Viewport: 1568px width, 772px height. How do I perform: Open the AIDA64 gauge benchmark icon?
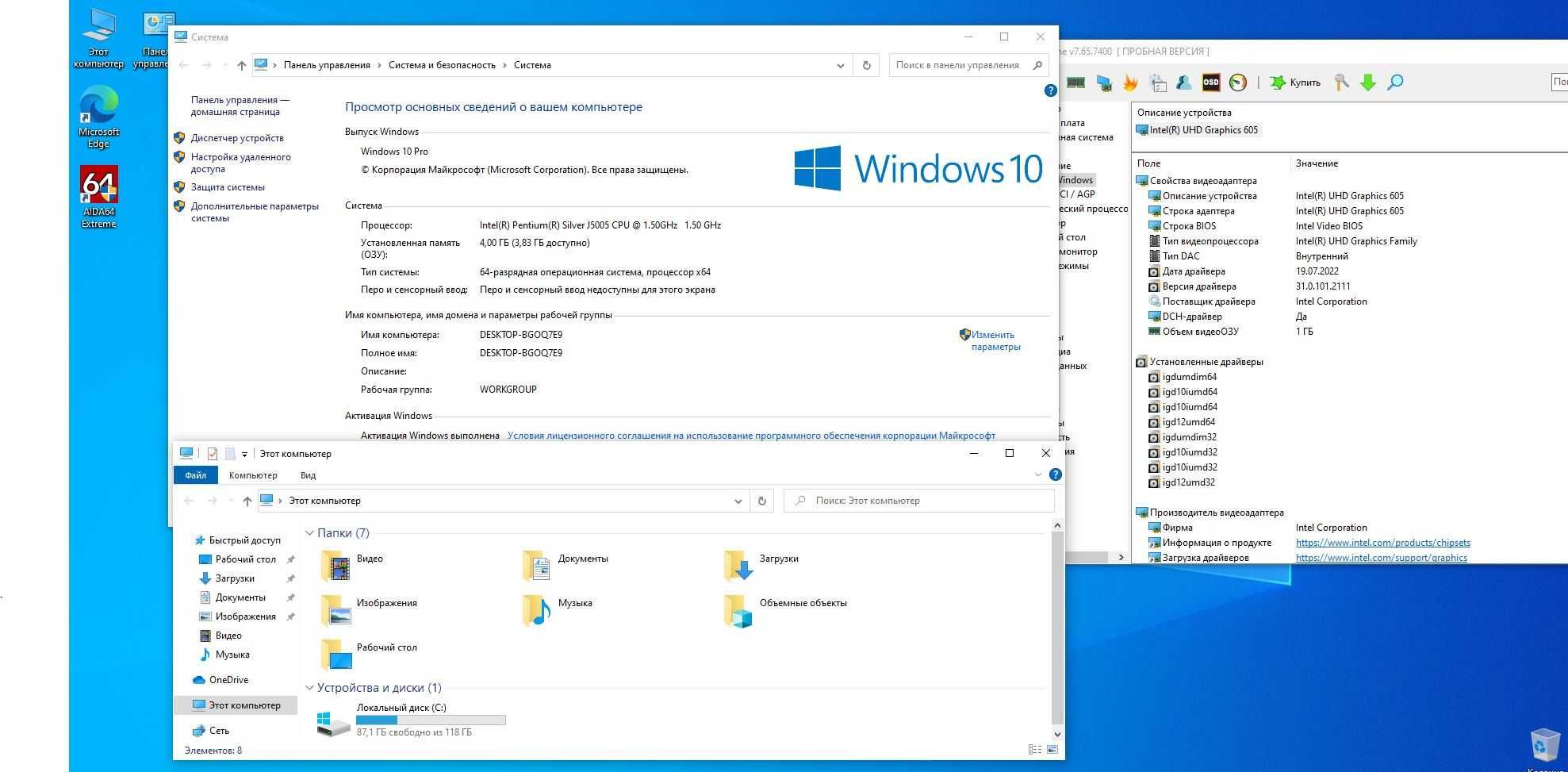pyautogui.click(x=1237, y=83)
